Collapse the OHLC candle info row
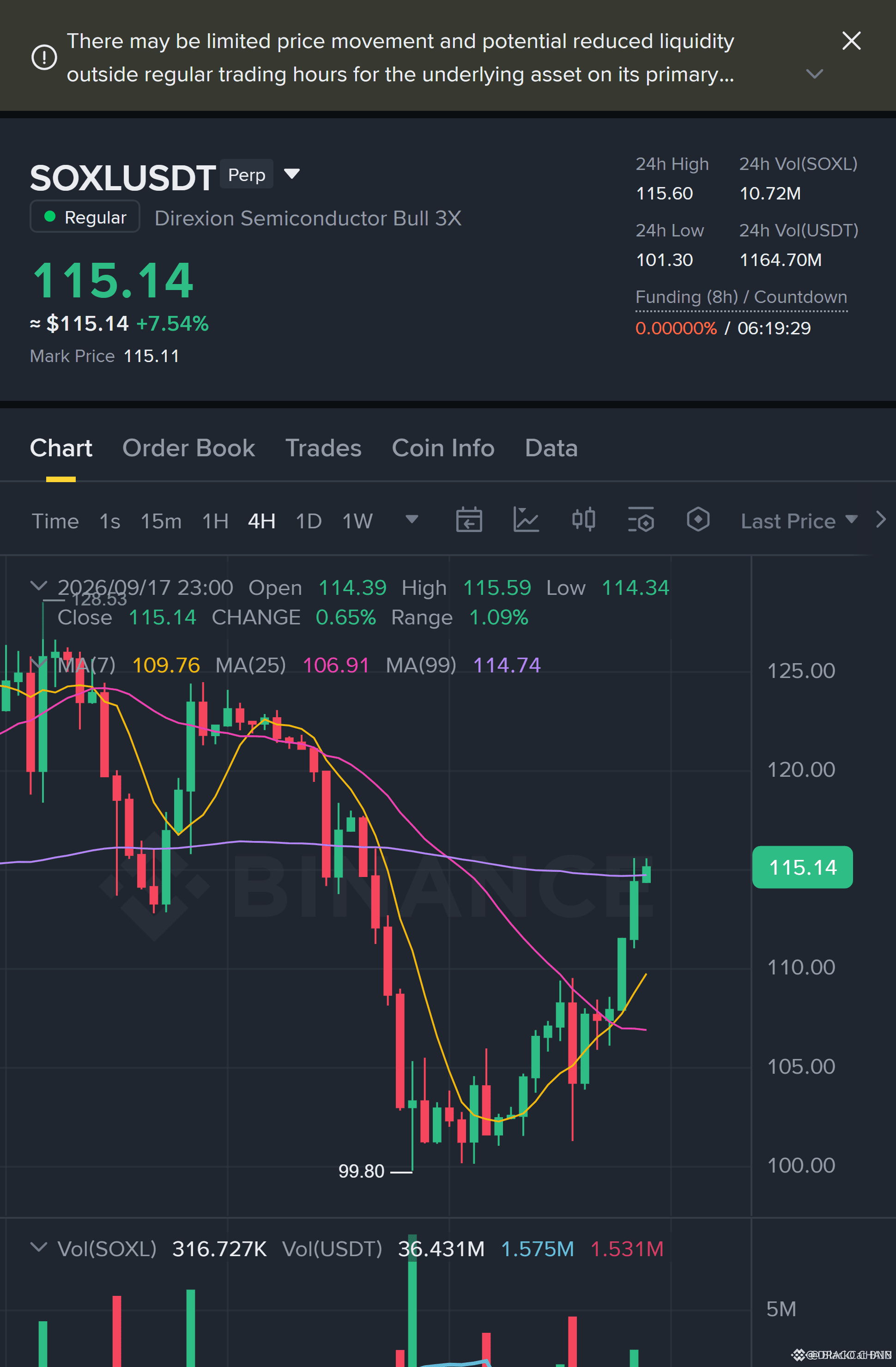This screenshot has width=896, height=1367. (x=38, y=586)
